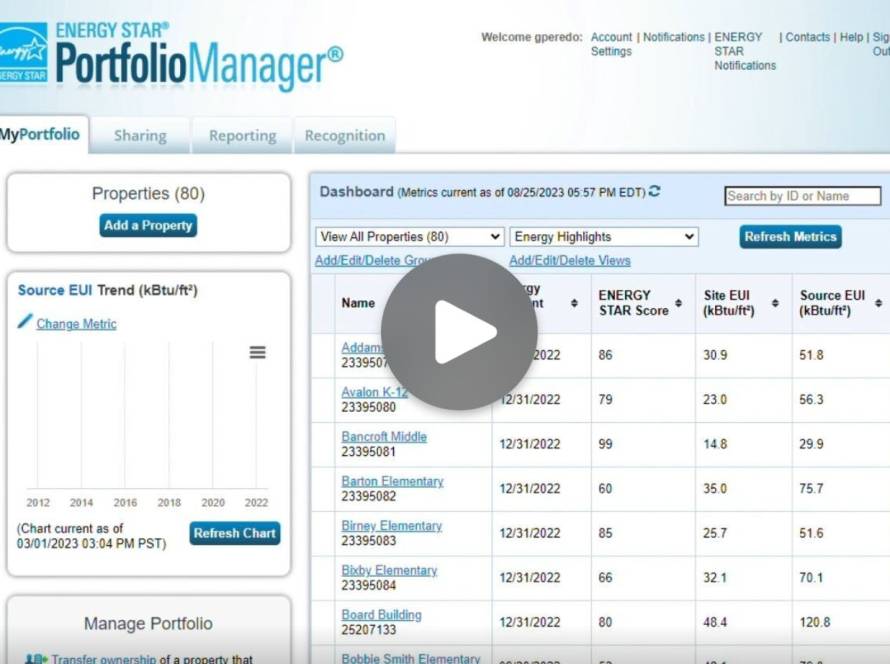Viewport: 890px width, 664px height.
Task: Open the Bancroft Middle property link
Action: (384, 436)
